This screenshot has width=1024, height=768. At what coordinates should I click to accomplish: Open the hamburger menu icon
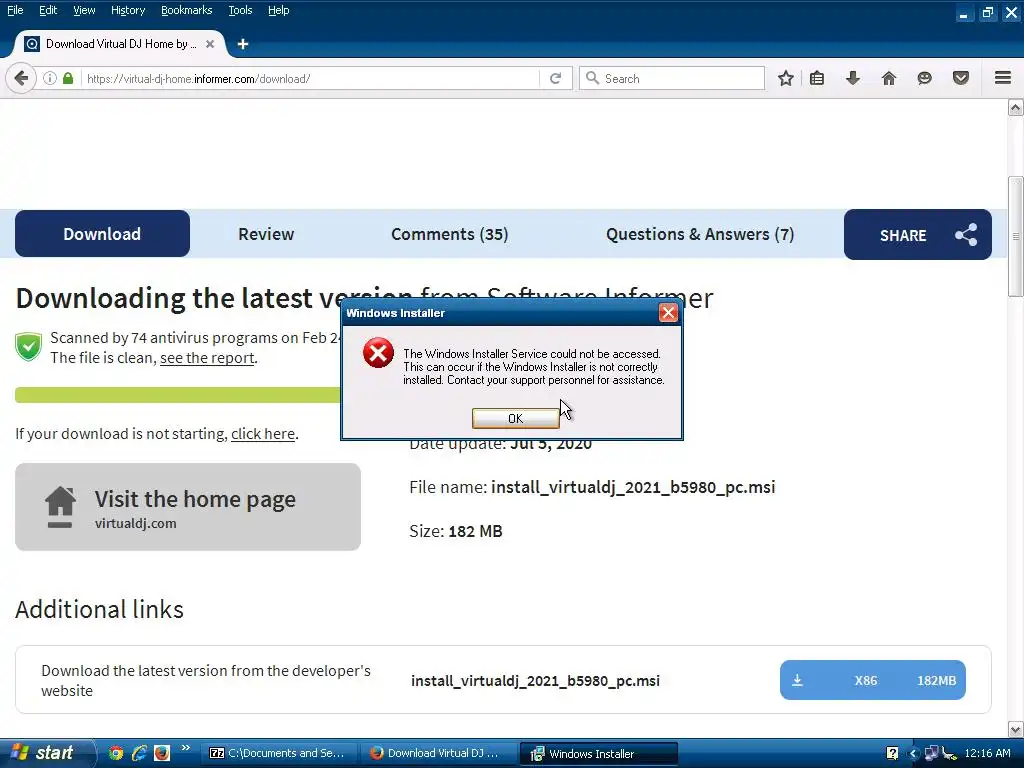pos(1003,78)
